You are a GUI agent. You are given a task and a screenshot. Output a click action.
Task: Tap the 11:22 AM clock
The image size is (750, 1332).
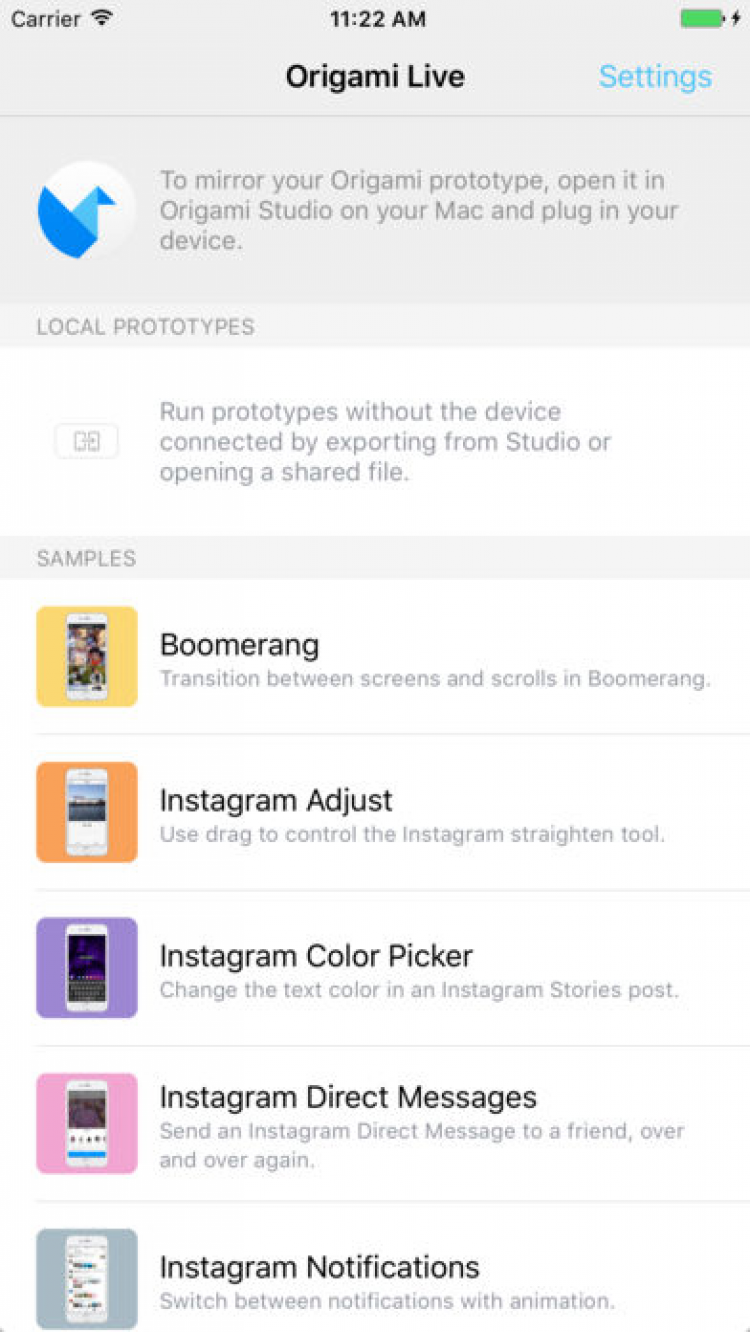click(x=377, y=19)
